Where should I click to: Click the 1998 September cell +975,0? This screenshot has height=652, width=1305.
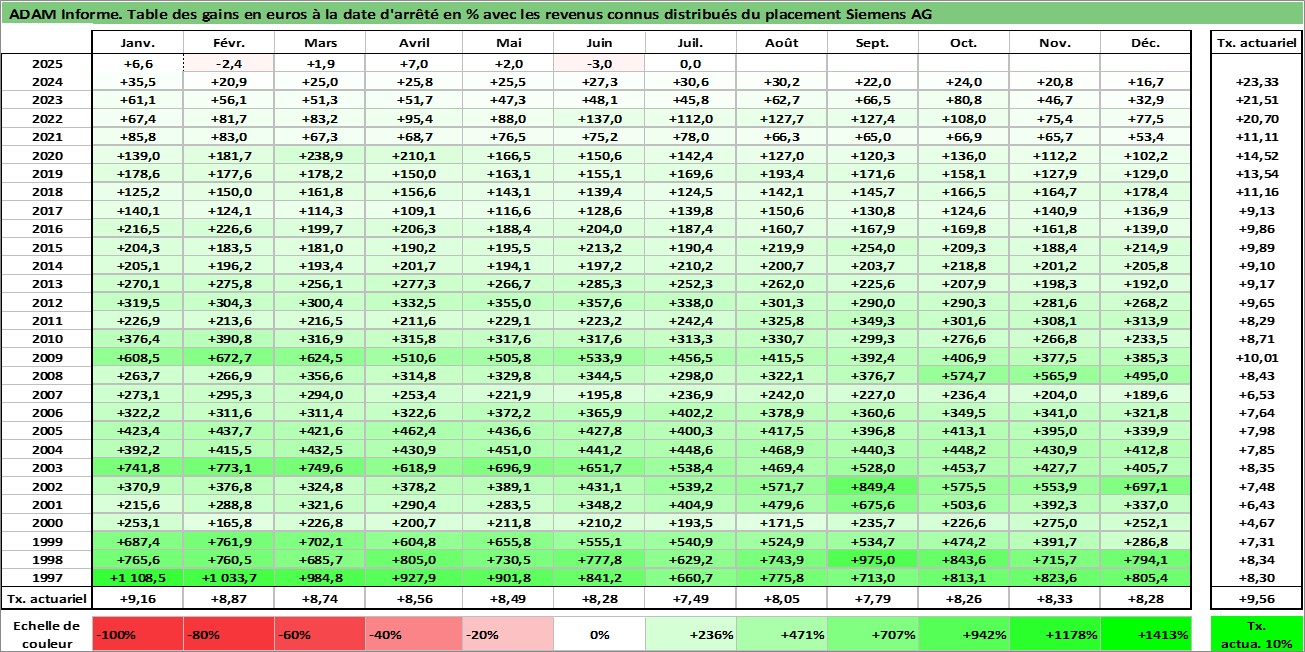873,560
